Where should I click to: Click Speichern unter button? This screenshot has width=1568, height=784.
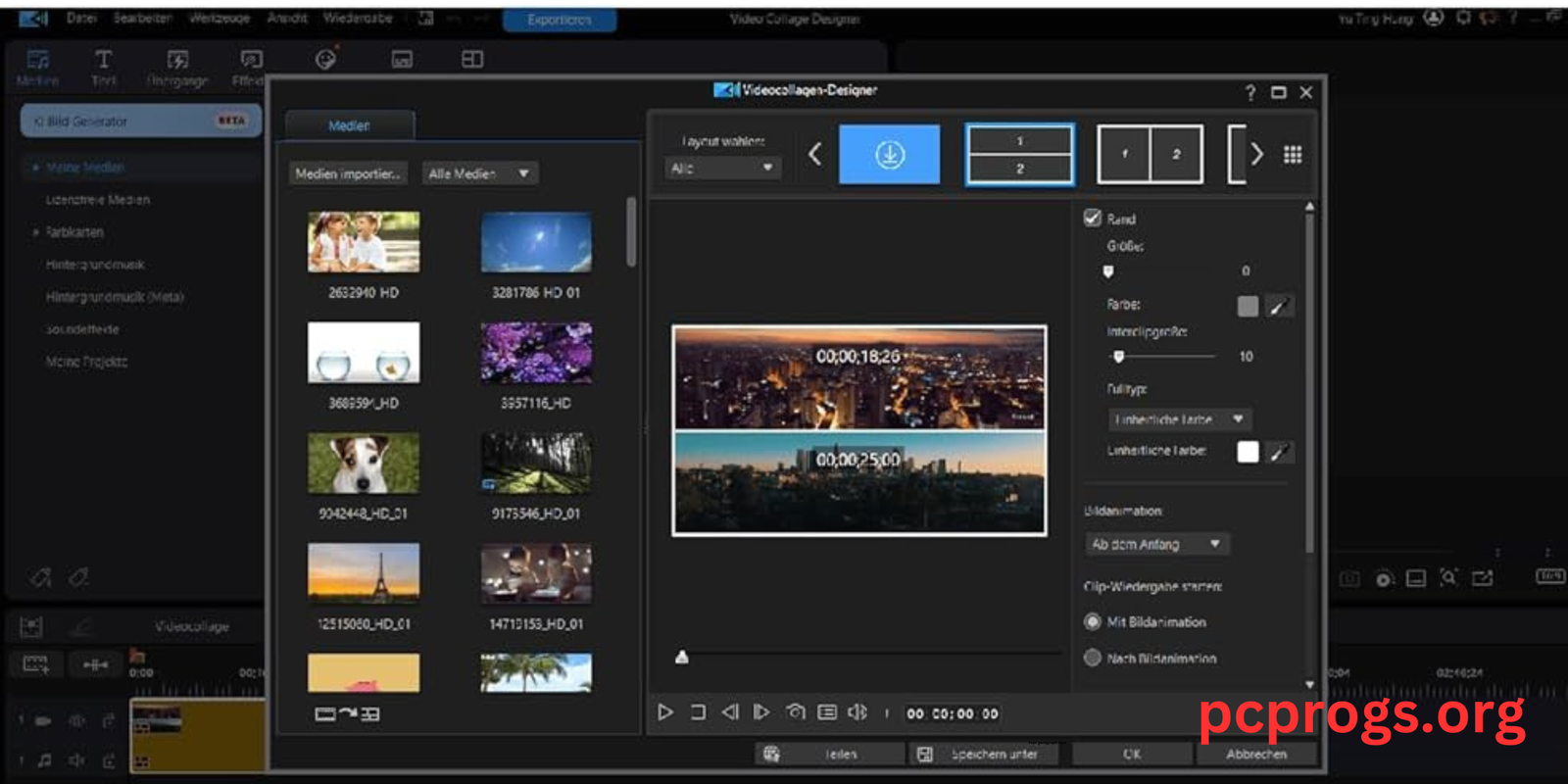click(985, 754)
